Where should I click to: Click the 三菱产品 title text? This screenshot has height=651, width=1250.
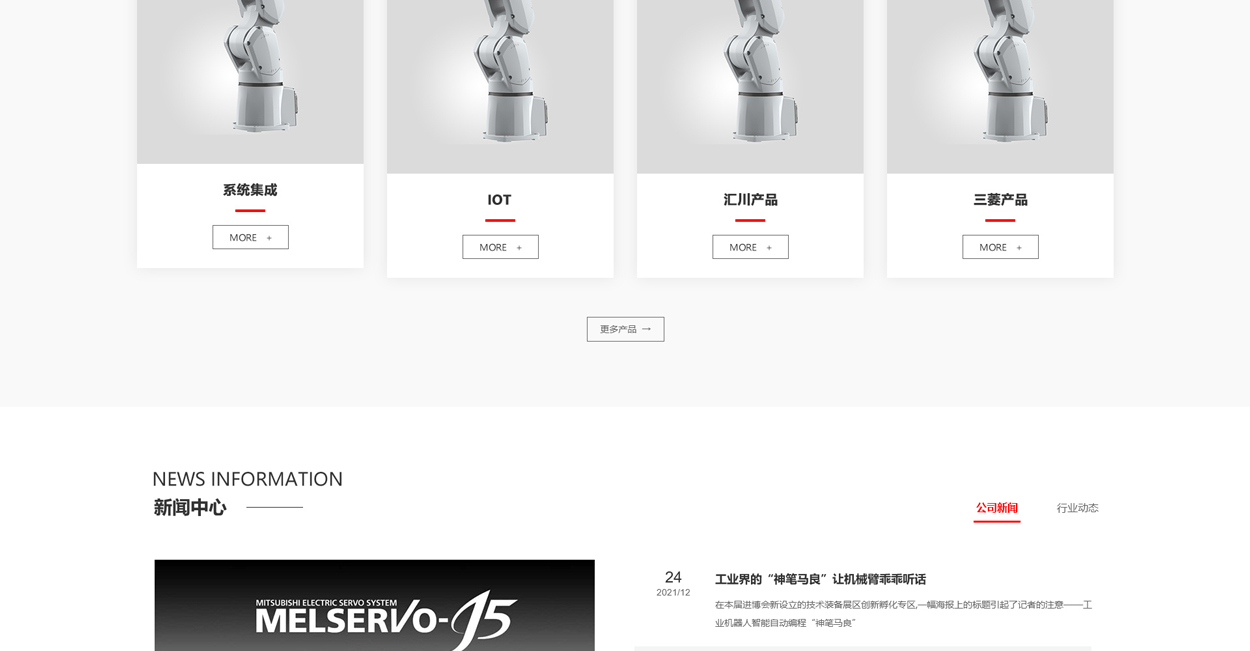pyautogui.click(x=1000, y=200)
